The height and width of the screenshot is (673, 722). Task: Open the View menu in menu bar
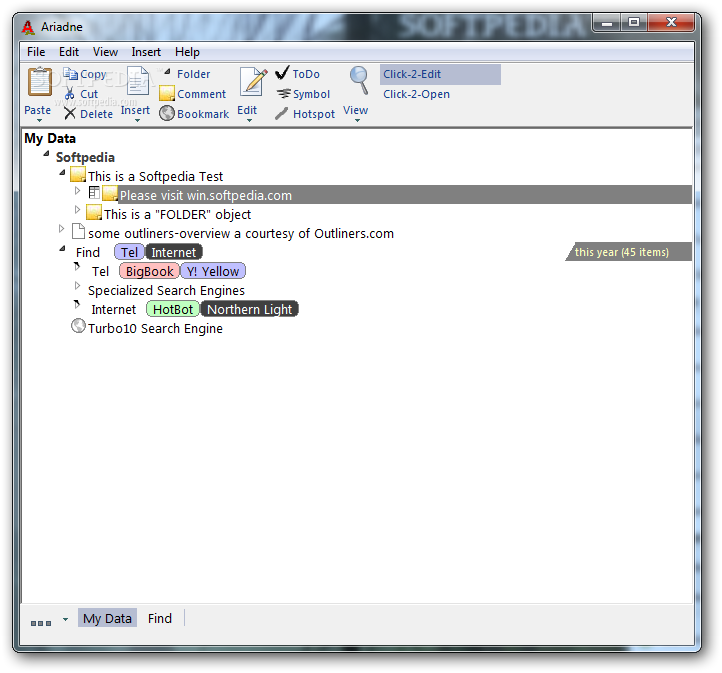coord(105,52)
